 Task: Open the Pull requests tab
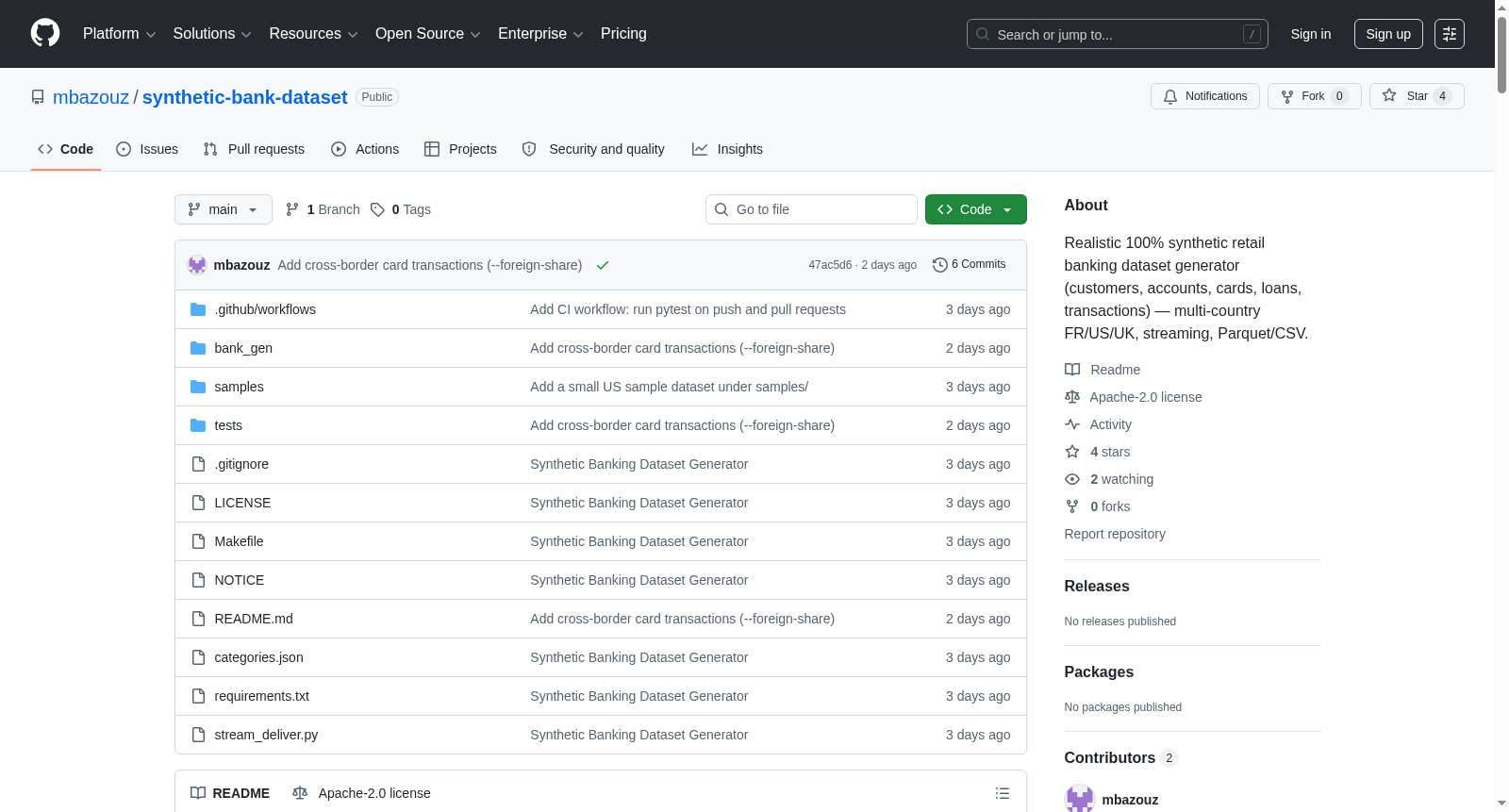click(254, 149)
